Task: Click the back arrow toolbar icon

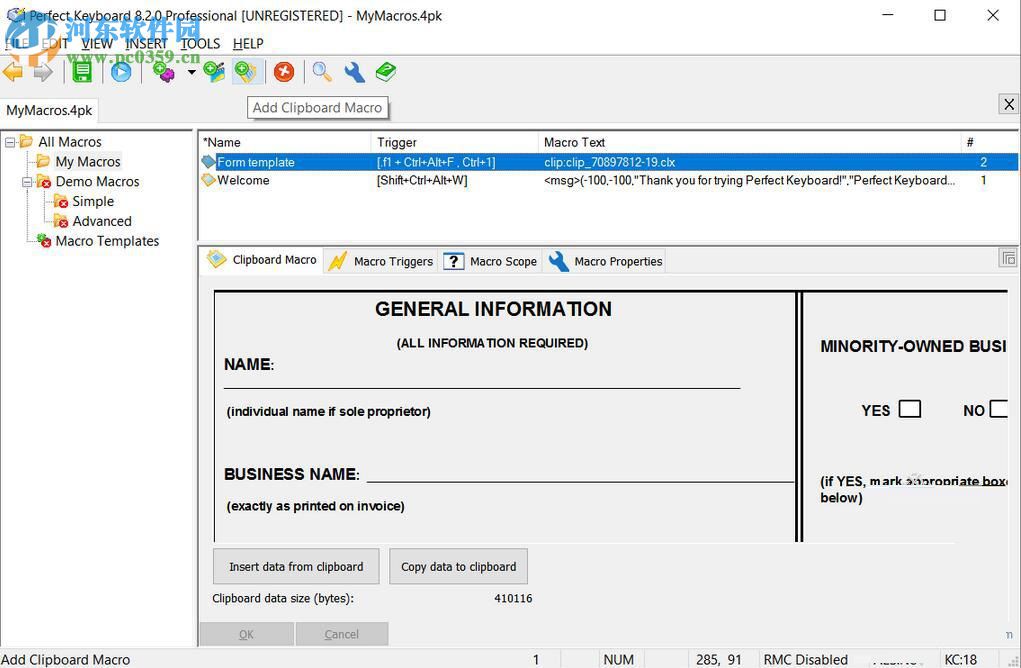Action: [13, 72]
